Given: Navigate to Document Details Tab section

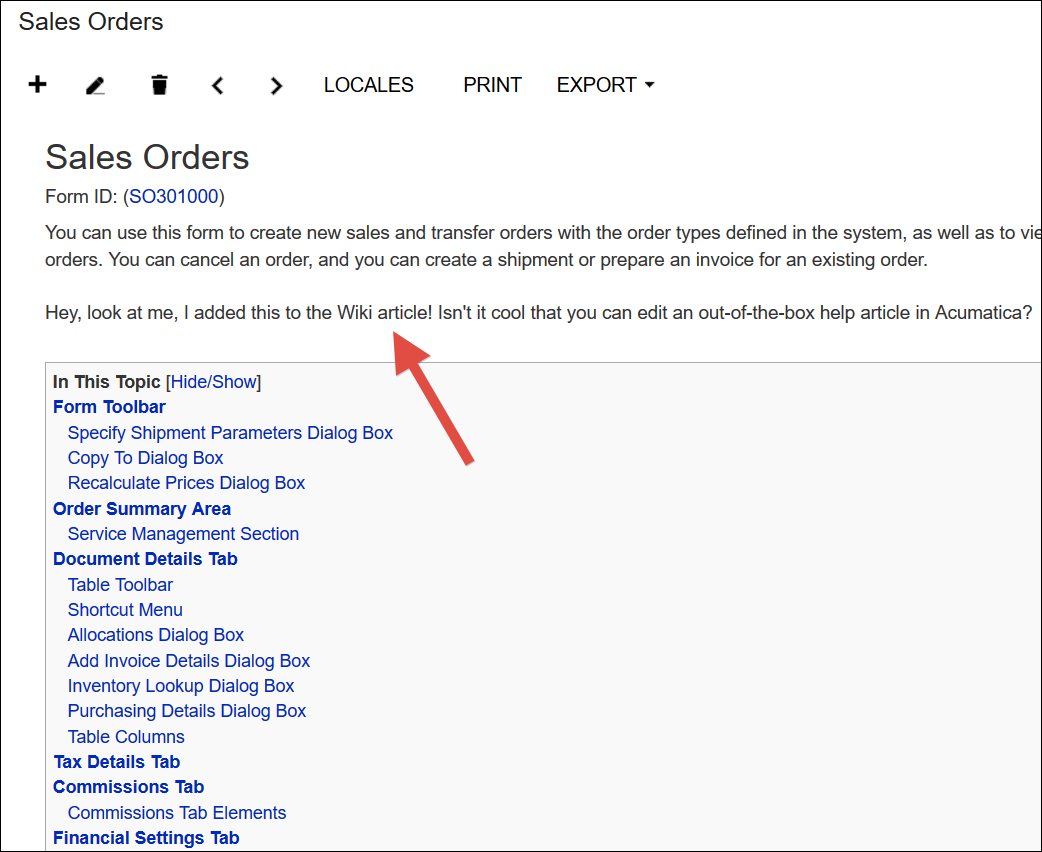Looking at the screenshot, I should (x=145, y=559).
